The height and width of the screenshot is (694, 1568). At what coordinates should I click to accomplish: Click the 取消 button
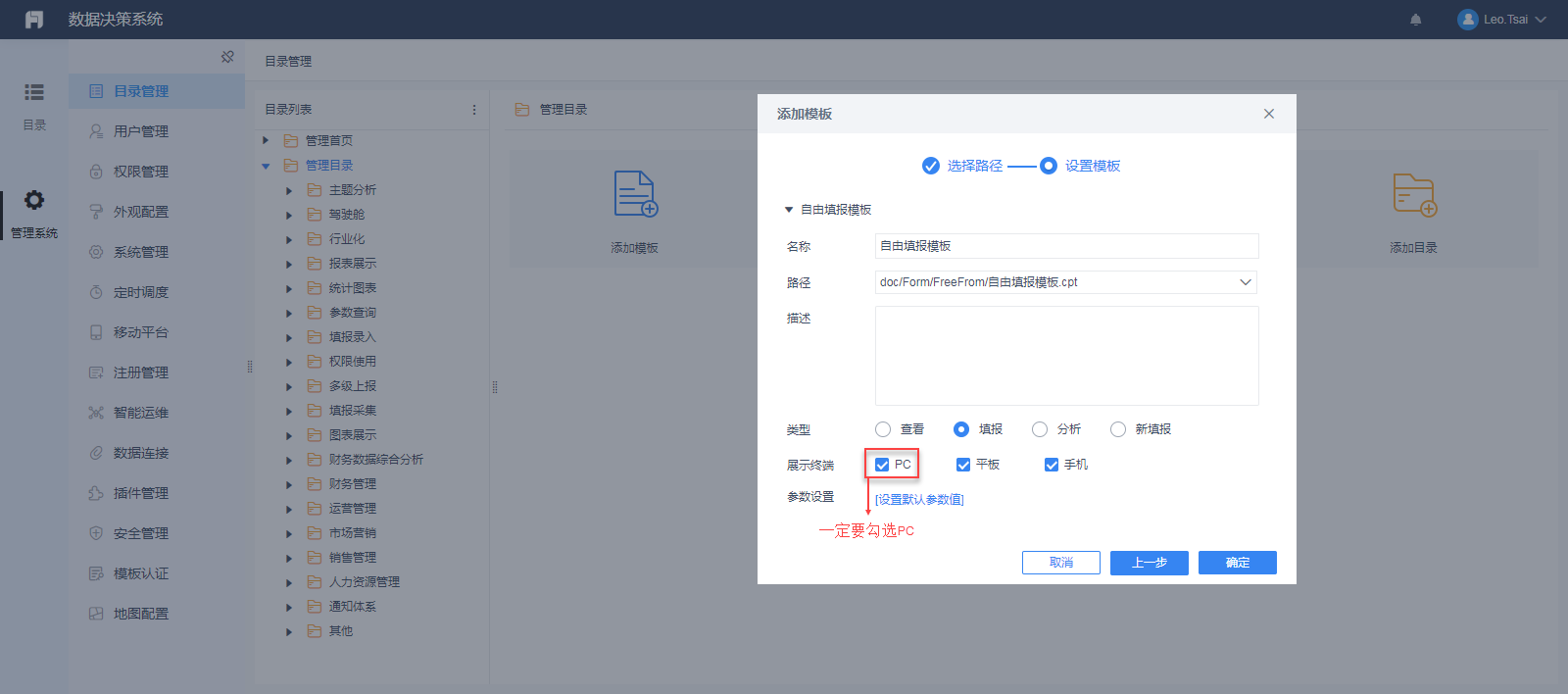1061,563
